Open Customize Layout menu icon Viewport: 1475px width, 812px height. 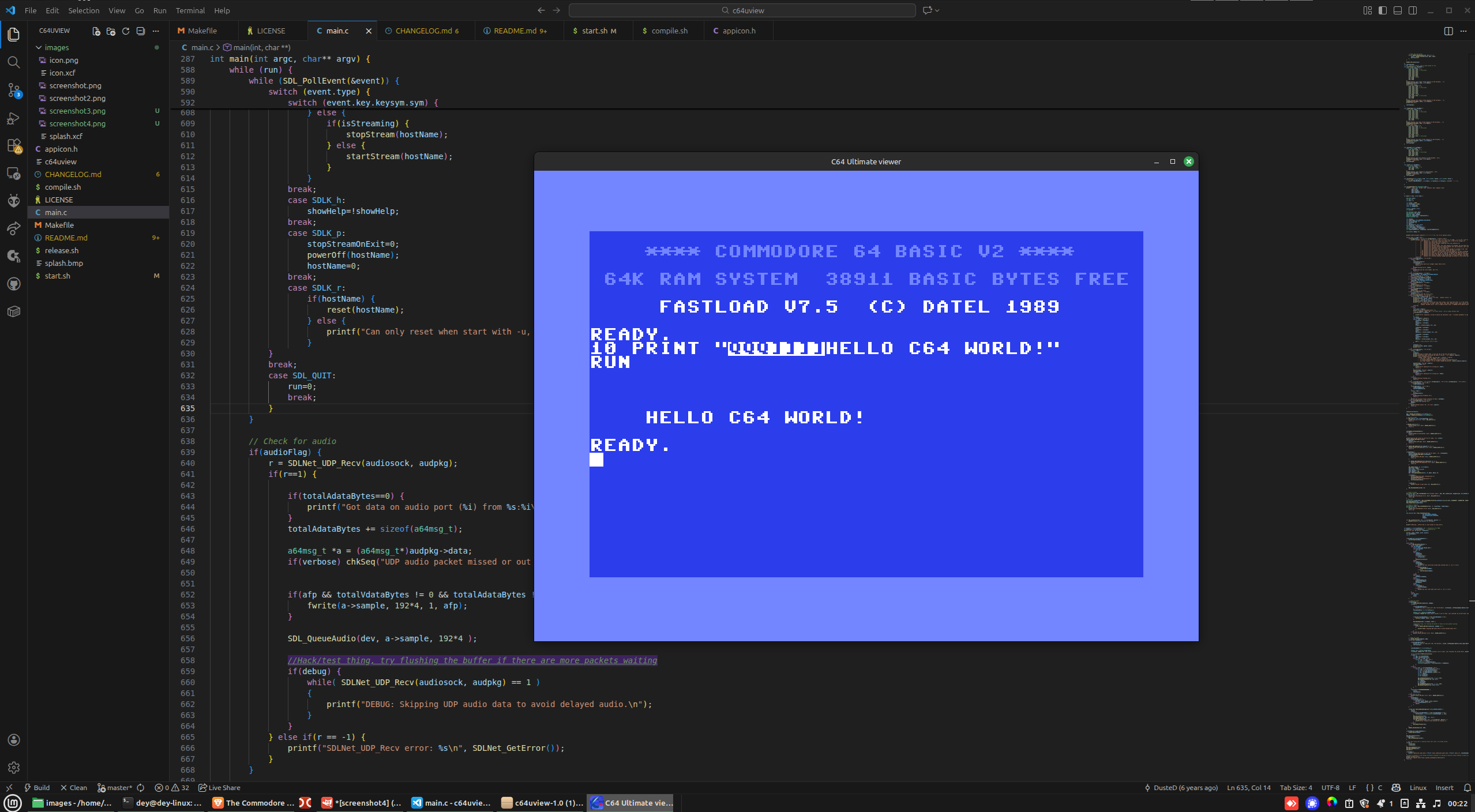pyautogui.click(x=1368, y=10)
